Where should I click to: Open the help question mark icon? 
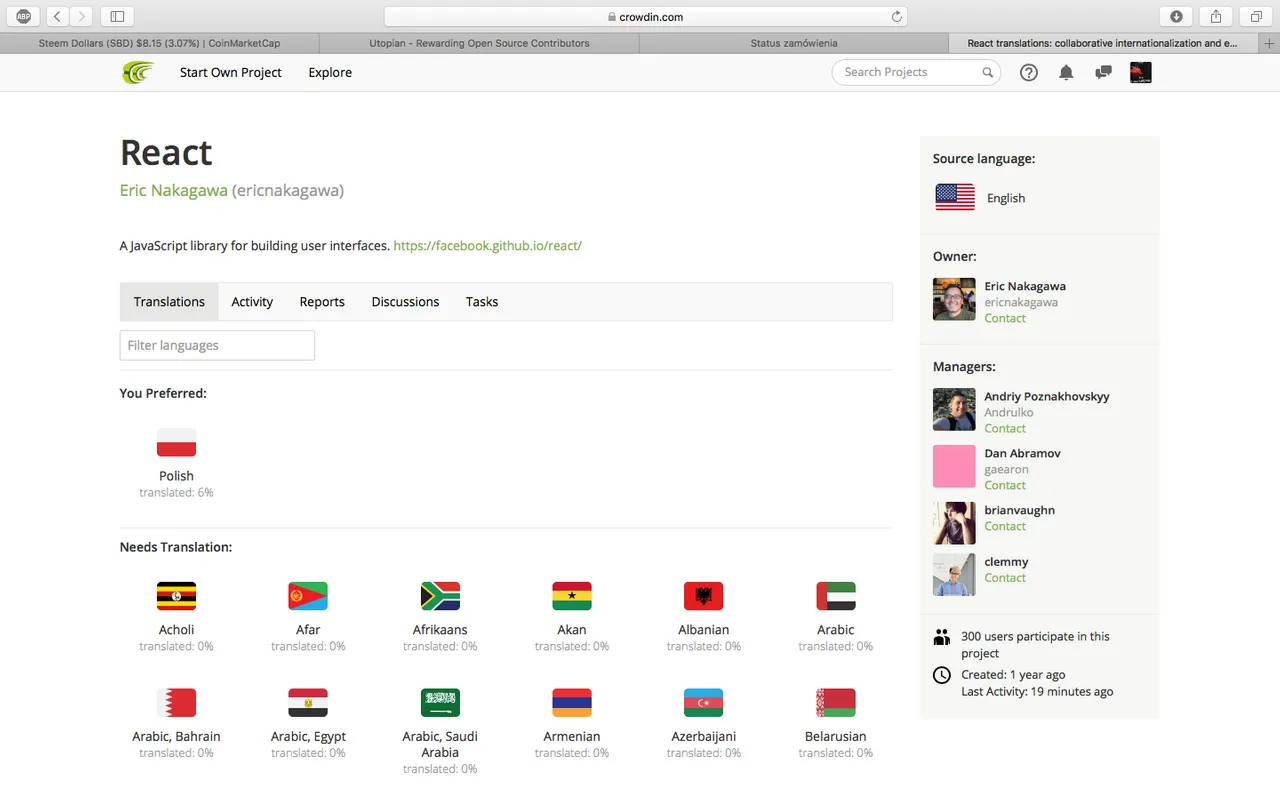[1029, 72]
